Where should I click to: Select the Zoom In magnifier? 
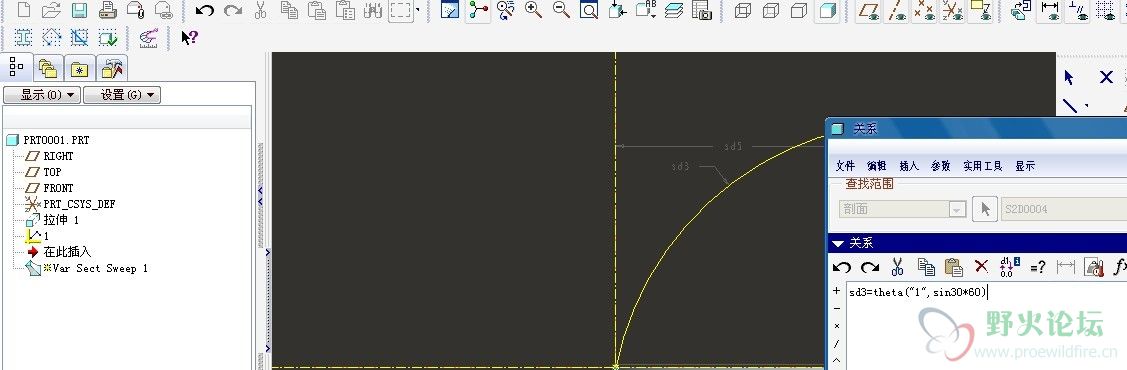click(x=533, y=10)
